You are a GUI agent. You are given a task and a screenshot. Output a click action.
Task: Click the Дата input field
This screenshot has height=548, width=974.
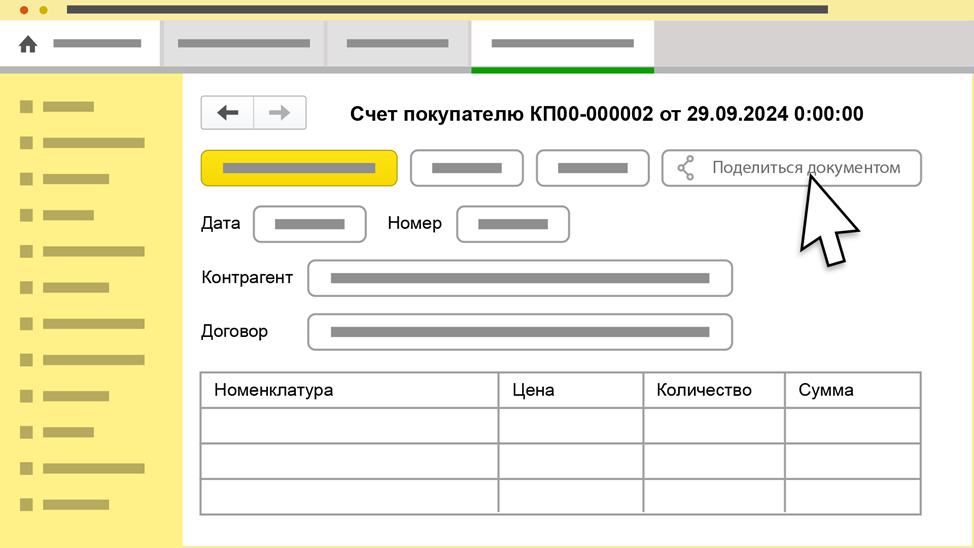pyautogui.click(x=310, y=224)
